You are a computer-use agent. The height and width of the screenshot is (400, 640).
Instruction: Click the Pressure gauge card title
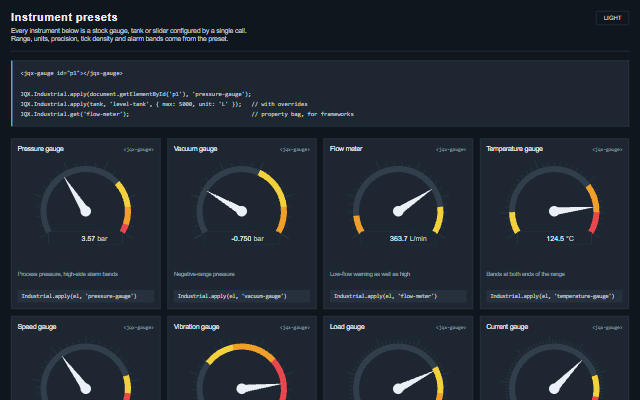tap(40, 149)
